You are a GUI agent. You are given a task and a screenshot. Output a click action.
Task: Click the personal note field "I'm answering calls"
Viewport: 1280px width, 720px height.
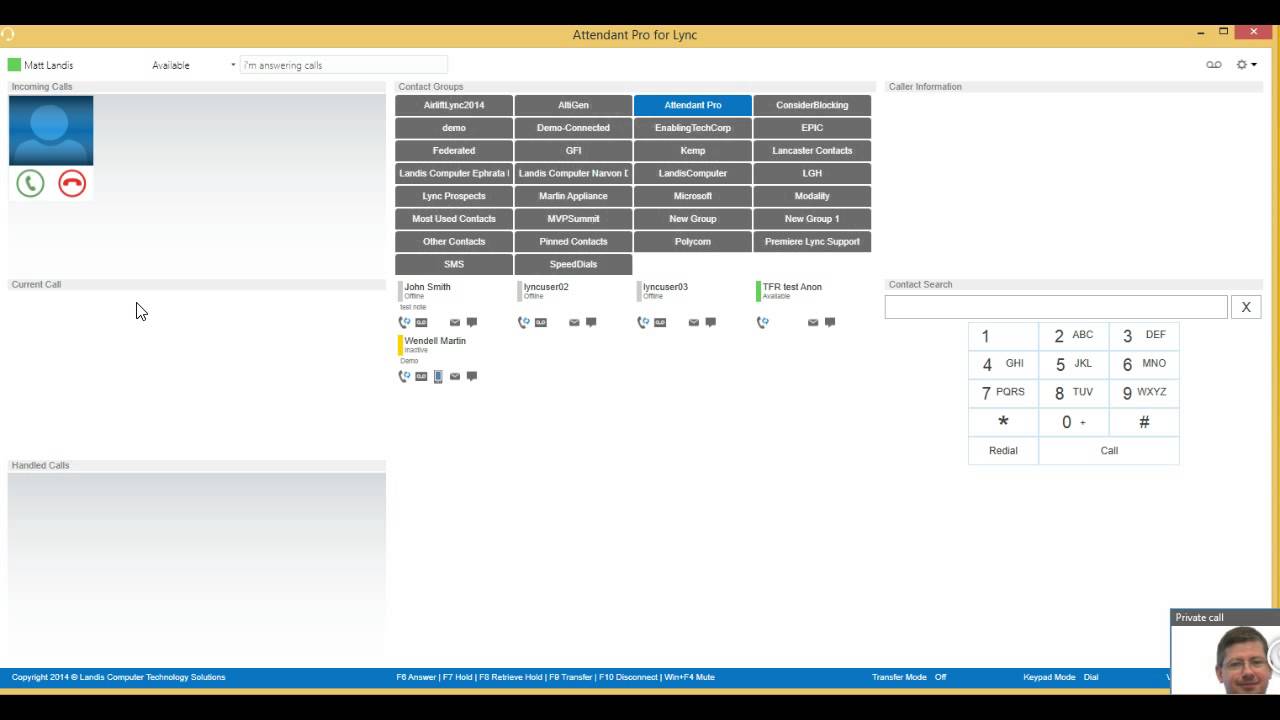(343, 65)
